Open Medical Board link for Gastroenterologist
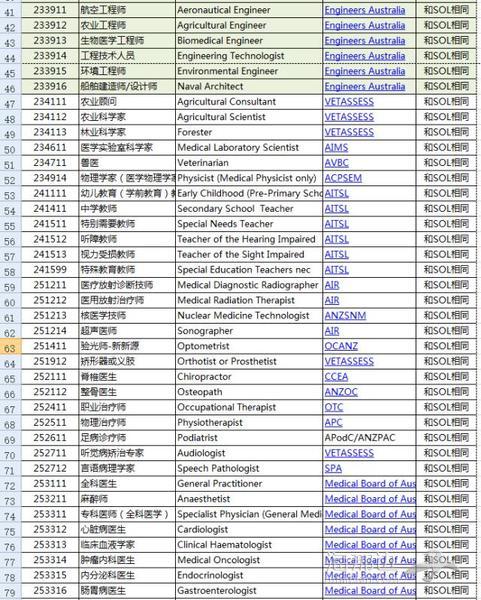Image resolution: width=481 pixels, height=600 pixels. click(x=370, y=591)
